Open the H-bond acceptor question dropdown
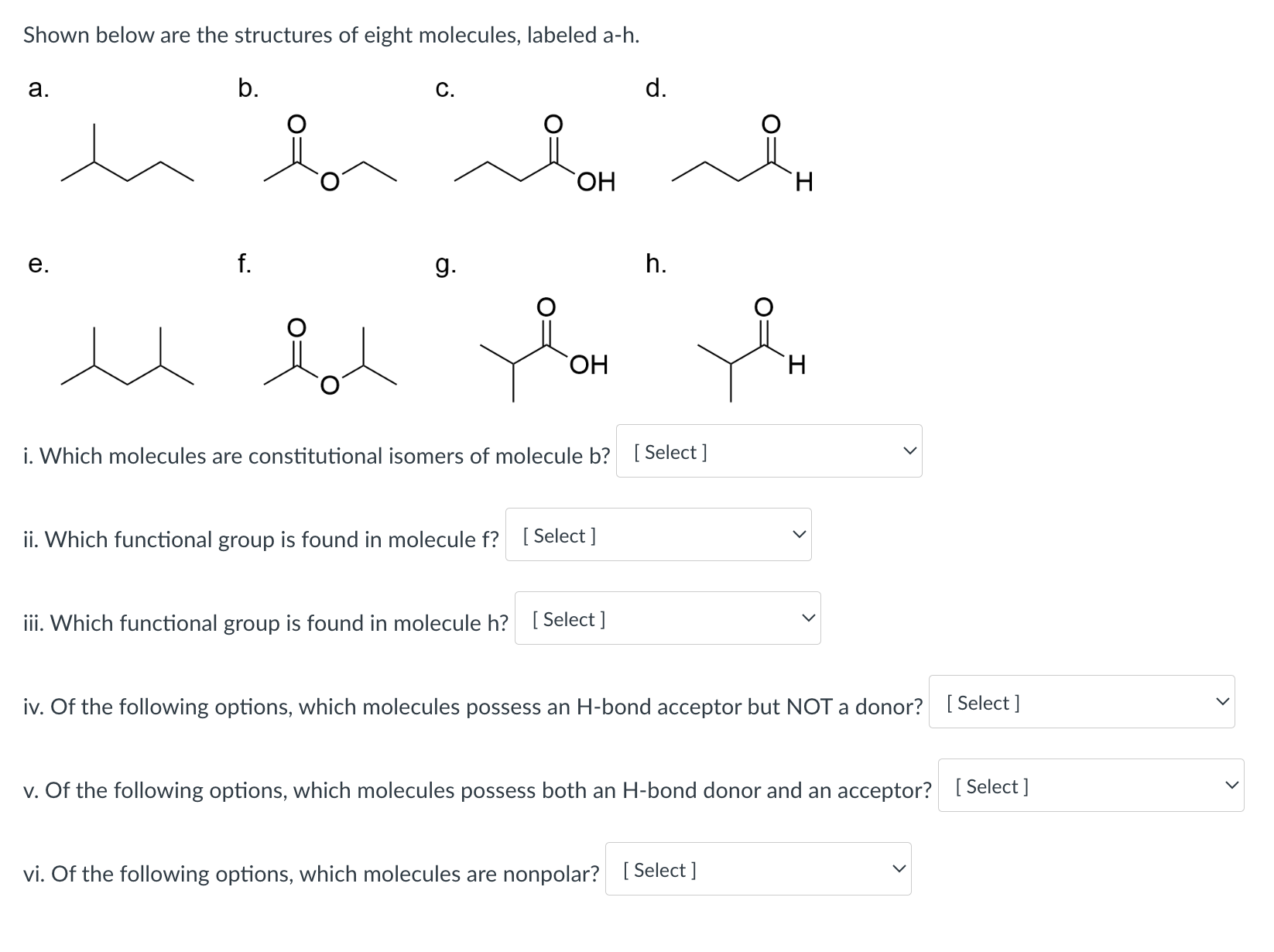 [x=1082, y=702]
